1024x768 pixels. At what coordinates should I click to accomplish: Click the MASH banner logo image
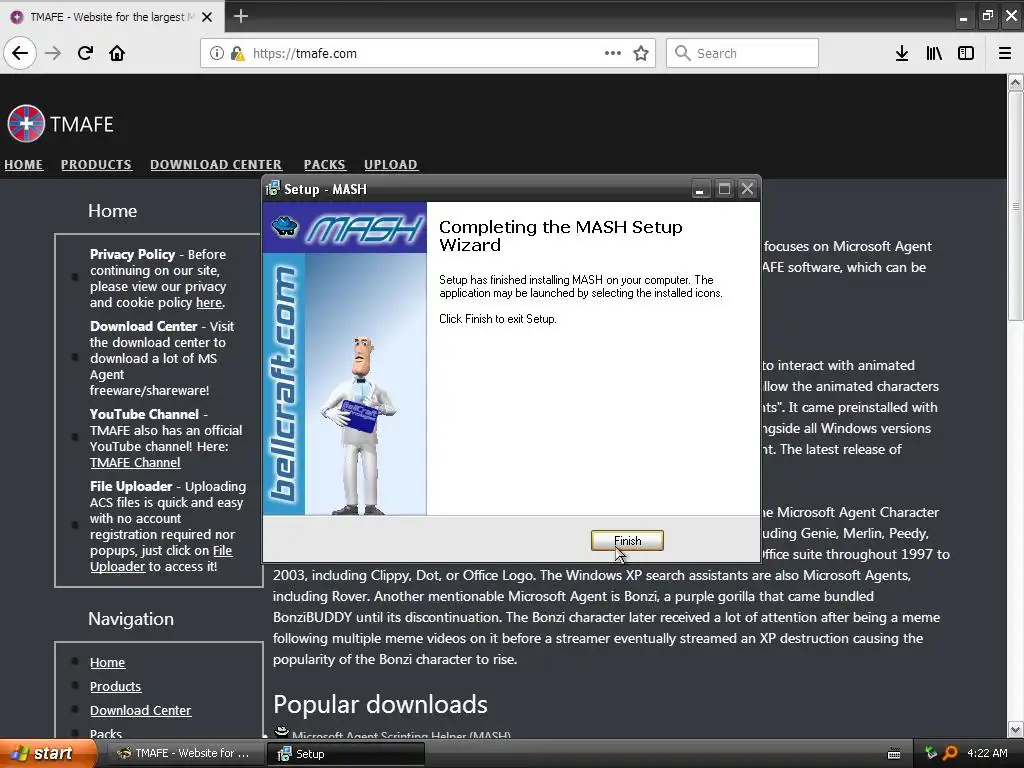345,228
